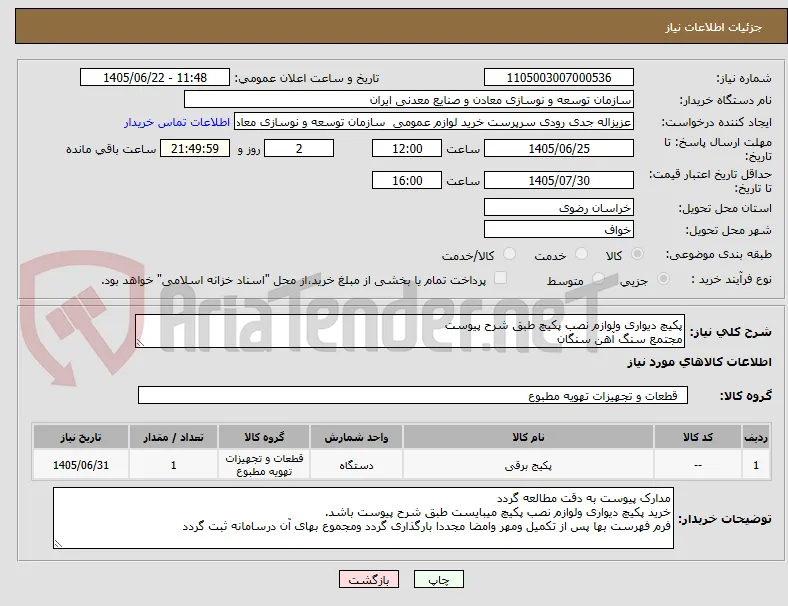The image size is (788, 606).
Task: Click the buyer notes textarea
Action: point(363,518)
